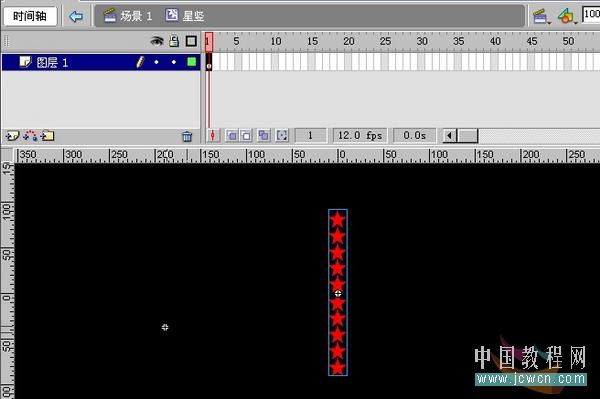
Task: Click frame 30 on the timeline ruler
Action: tap(422, 41)
